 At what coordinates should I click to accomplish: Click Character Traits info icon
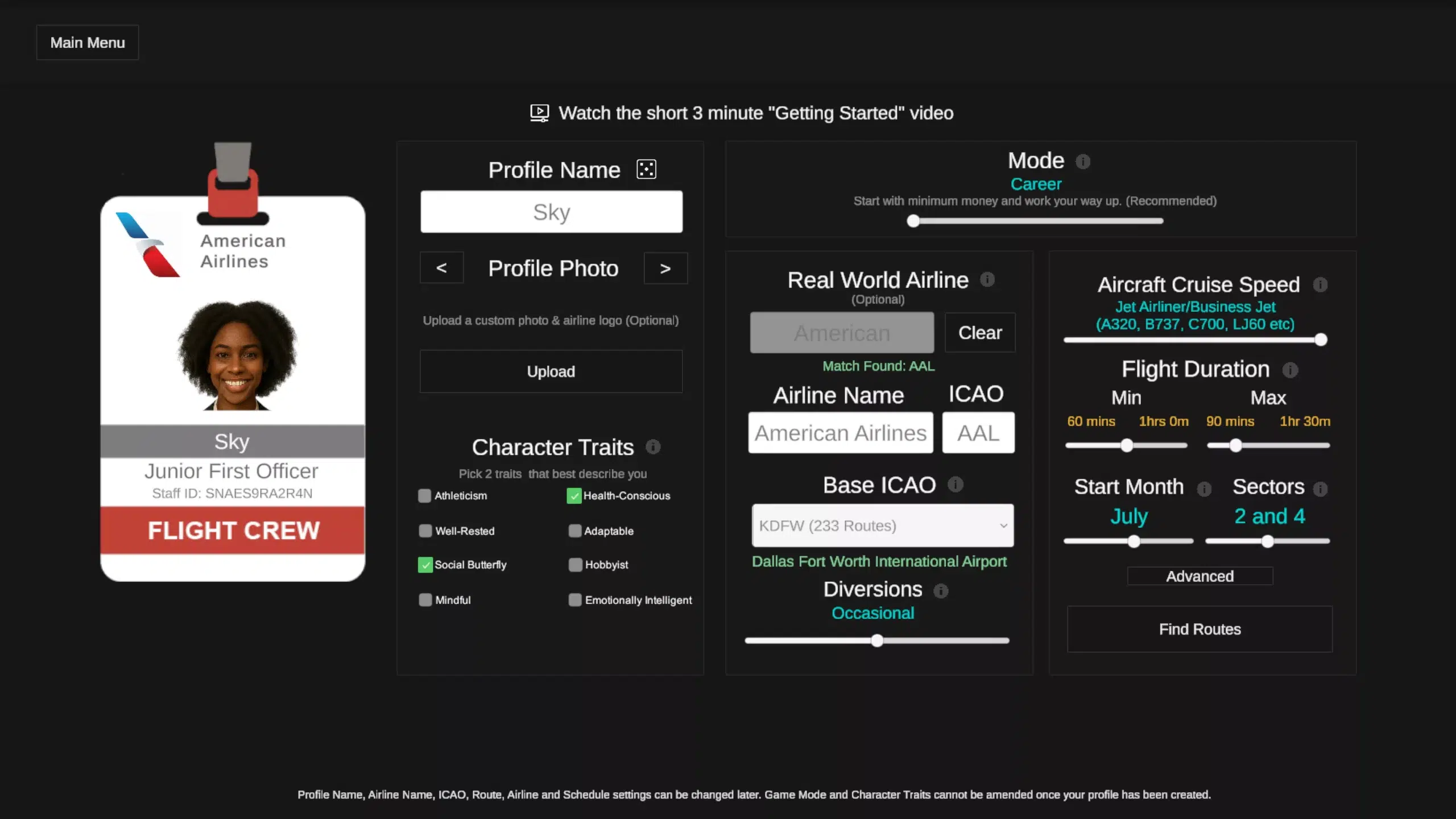point(653,447)
